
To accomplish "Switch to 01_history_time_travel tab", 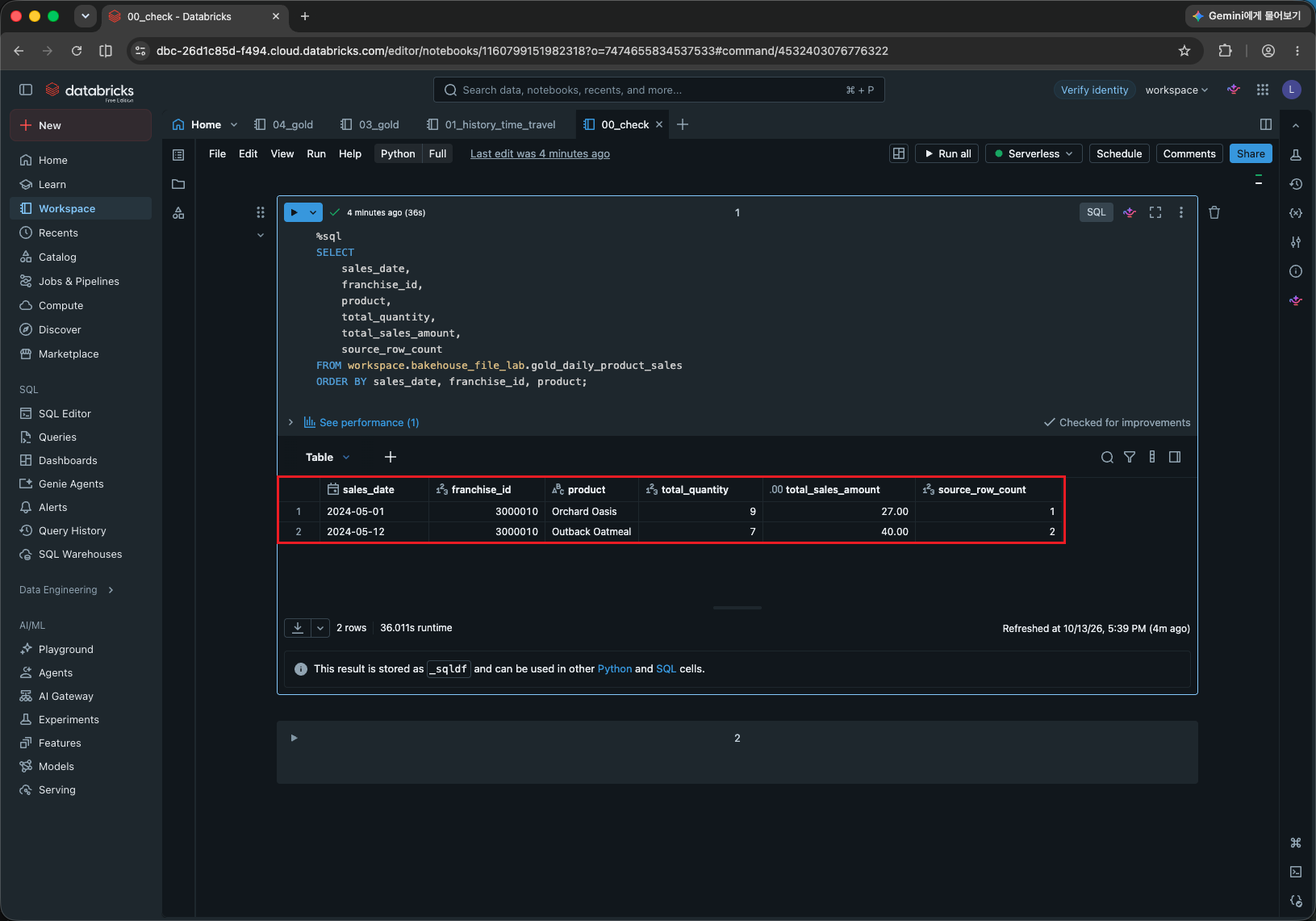I will (491, 124).
